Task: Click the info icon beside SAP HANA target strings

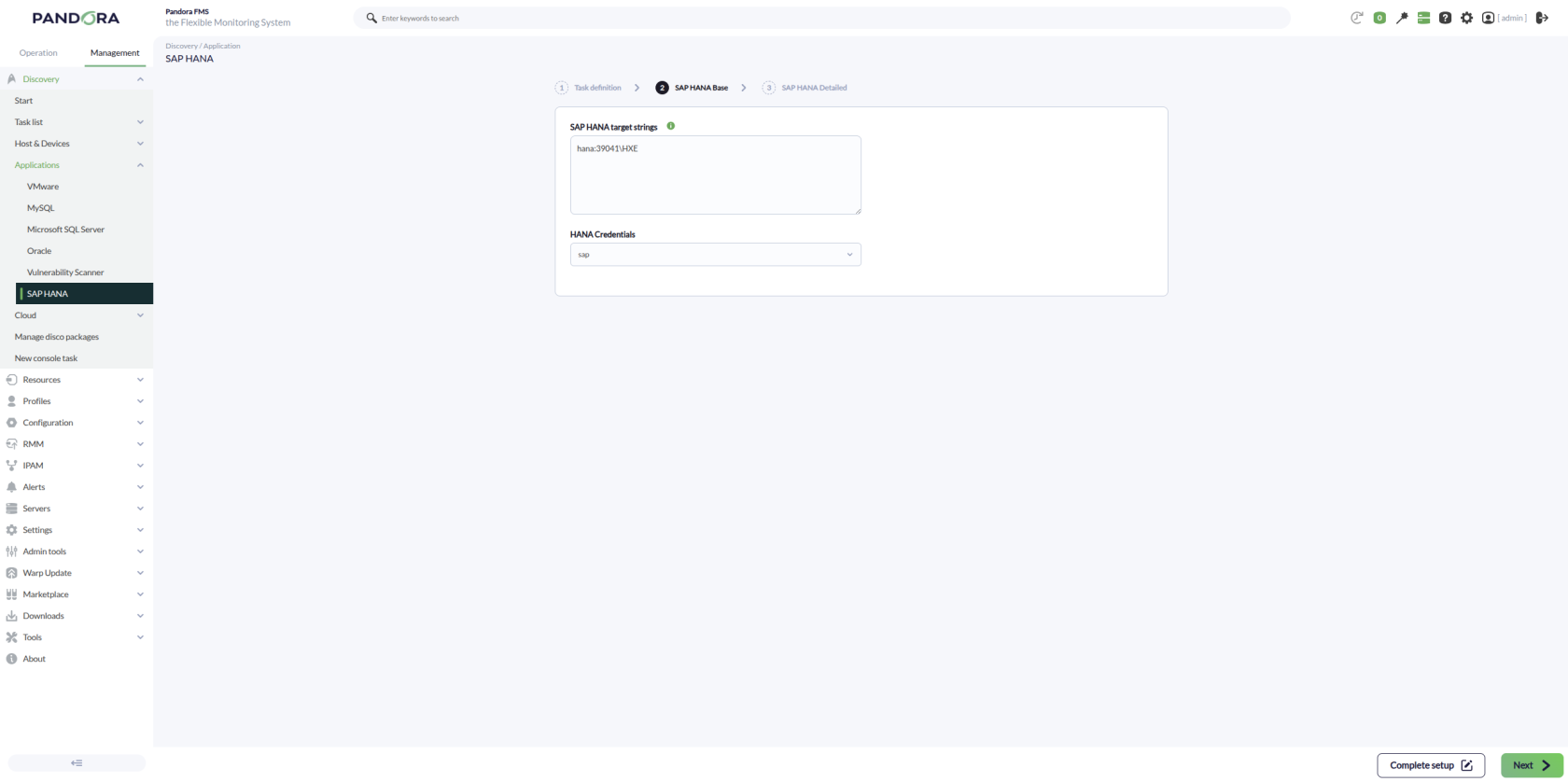Action: [x=670, y=126]
